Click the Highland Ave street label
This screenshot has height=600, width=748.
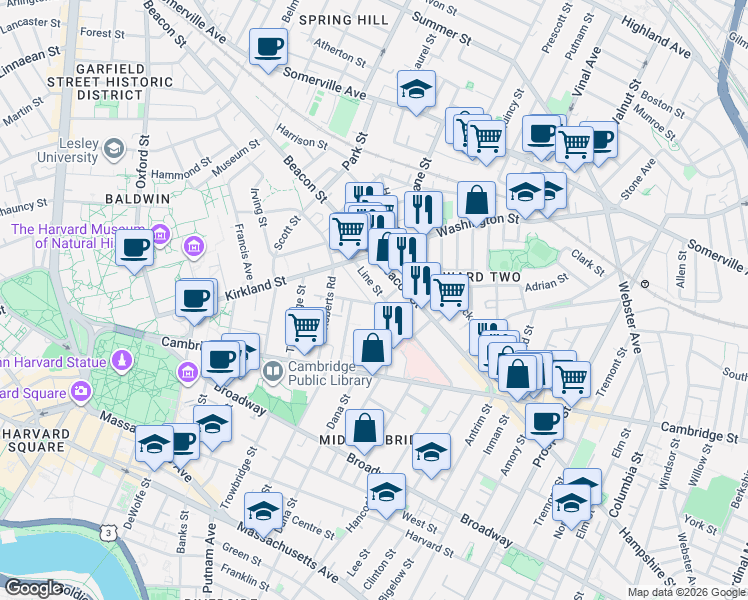click(656, 37)
